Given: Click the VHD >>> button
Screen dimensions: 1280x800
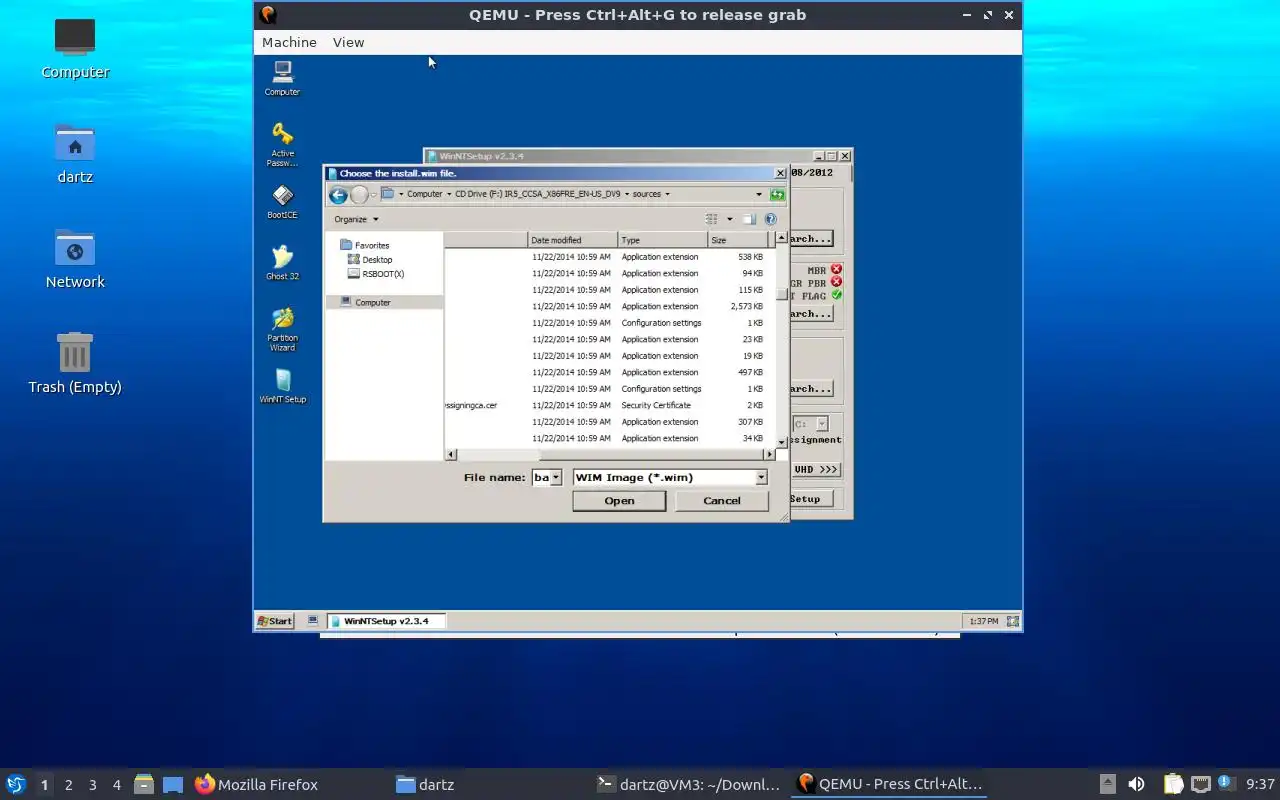Looking at the screenshot, I should coord(816,469).
